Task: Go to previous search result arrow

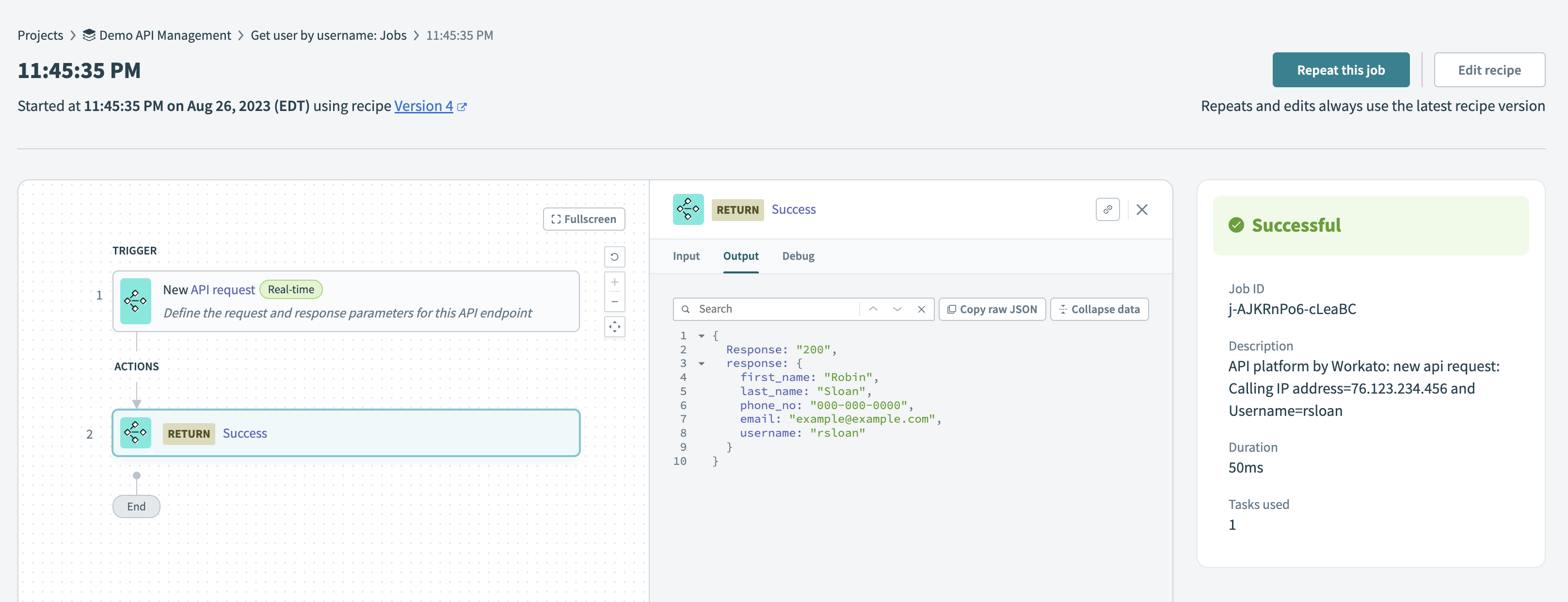Action: [x=873, y=309]
